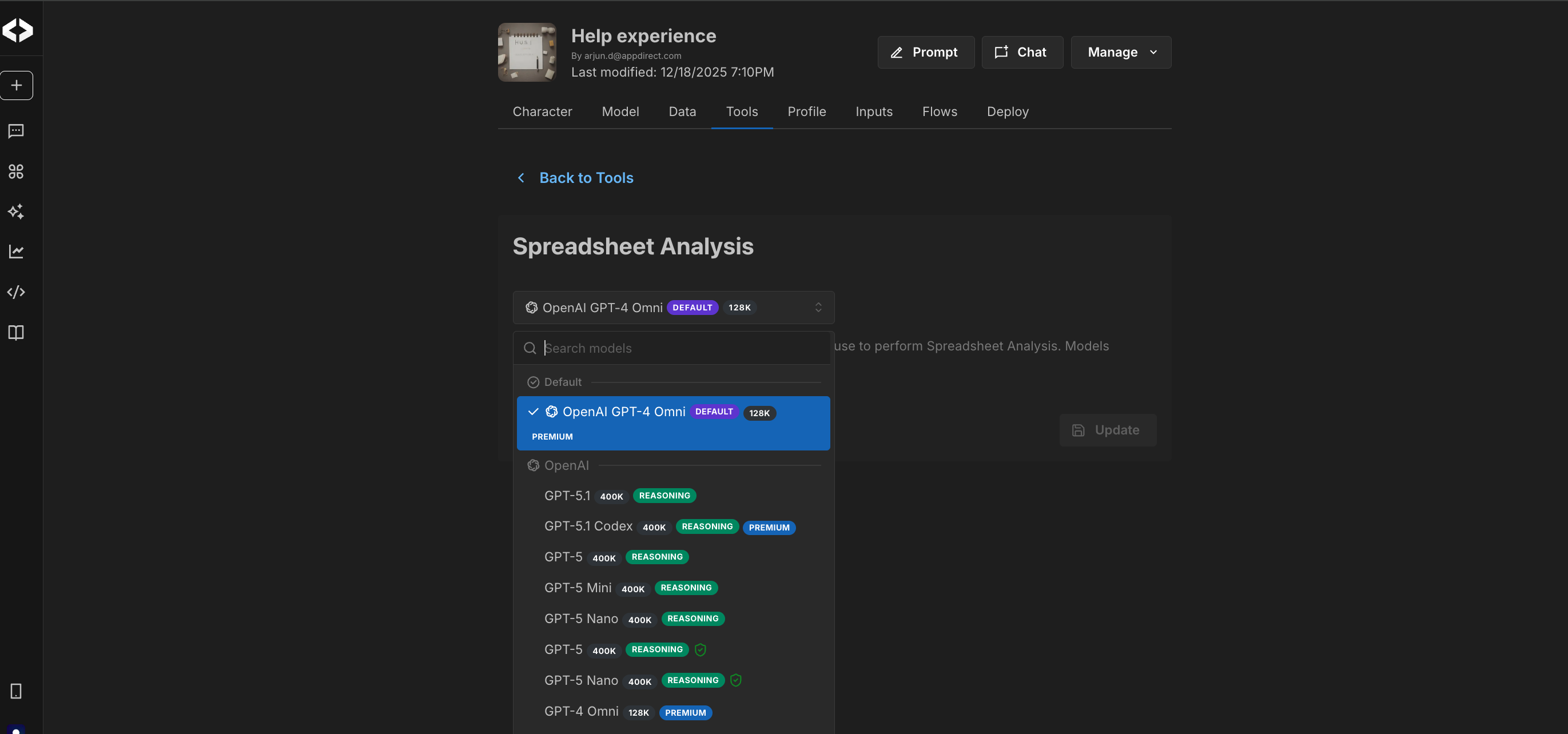
Task: Click the Help experience avatar thumbnail
Action: coord(527,53)
